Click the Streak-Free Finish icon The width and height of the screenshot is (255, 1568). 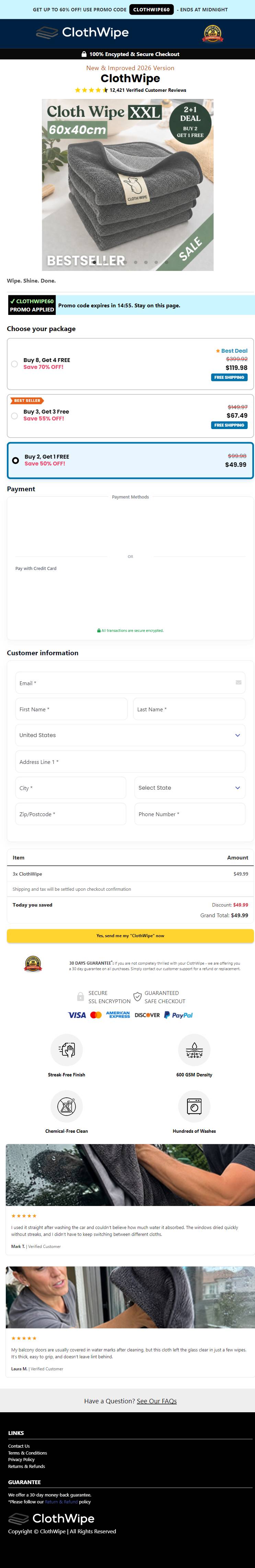[67, 1049]
